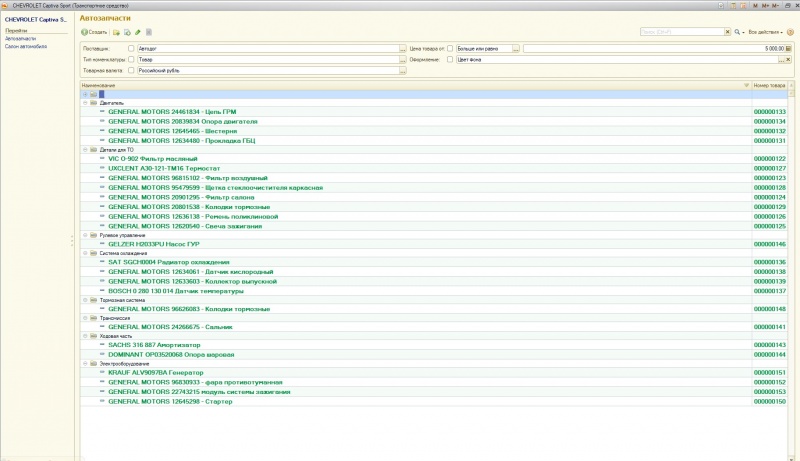
Task: Select row GENERAL MOTORS 24461834 - Цепь ГРМ
Action: pyautogui.click(x=434, y=112)
